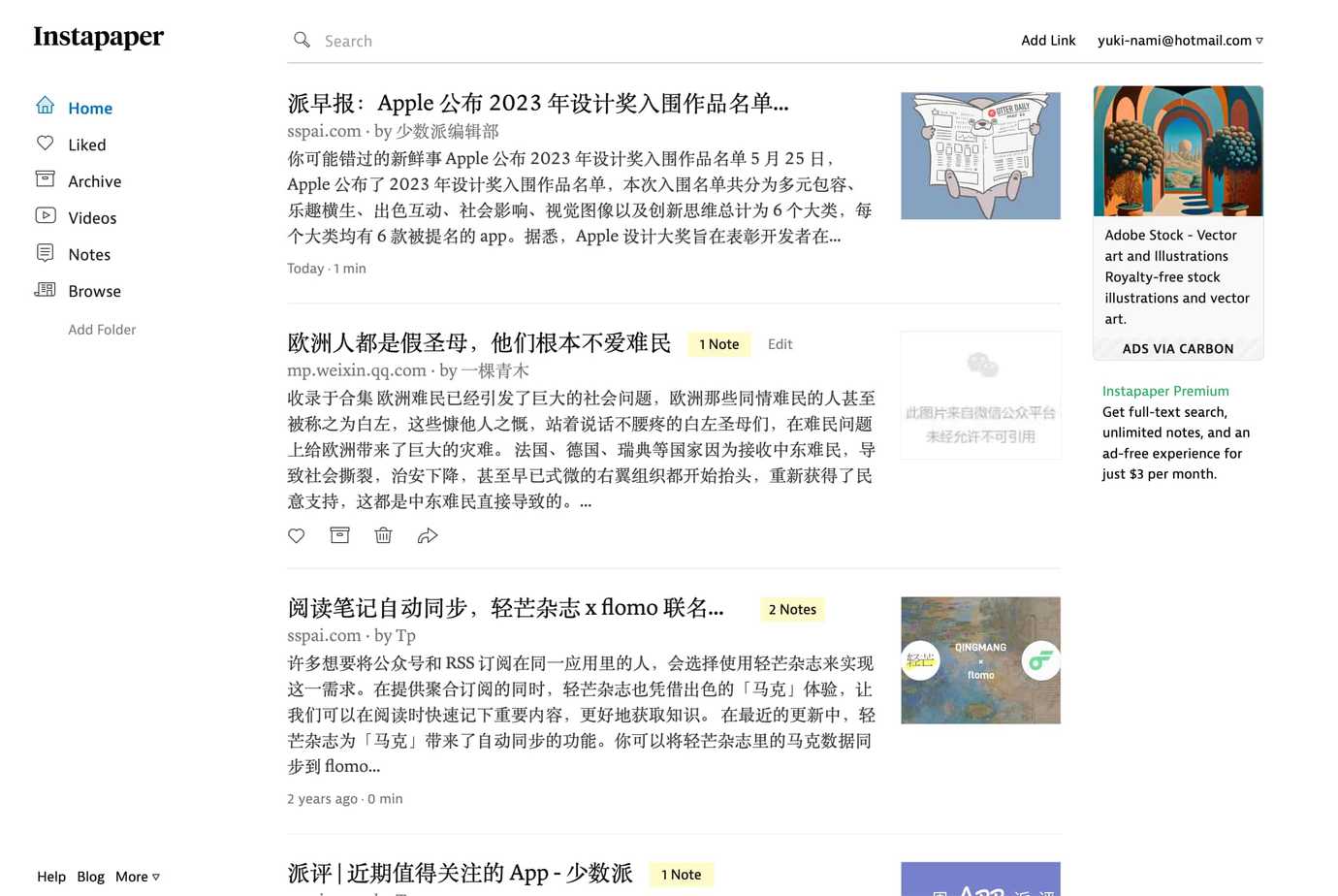This screenshot has width=1338, height=896.
Task: Open the Blog link in footer
Action: (x=90, y=877)
